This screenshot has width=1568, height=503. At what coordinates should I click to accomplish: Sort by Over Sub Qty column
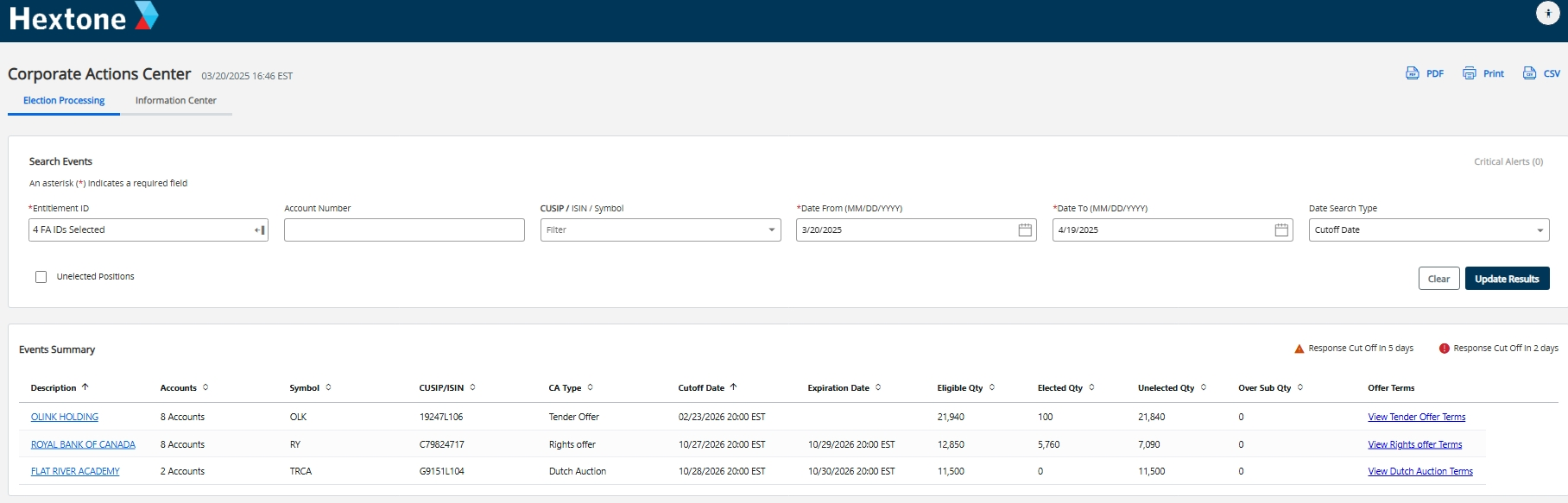point(1299,387)
